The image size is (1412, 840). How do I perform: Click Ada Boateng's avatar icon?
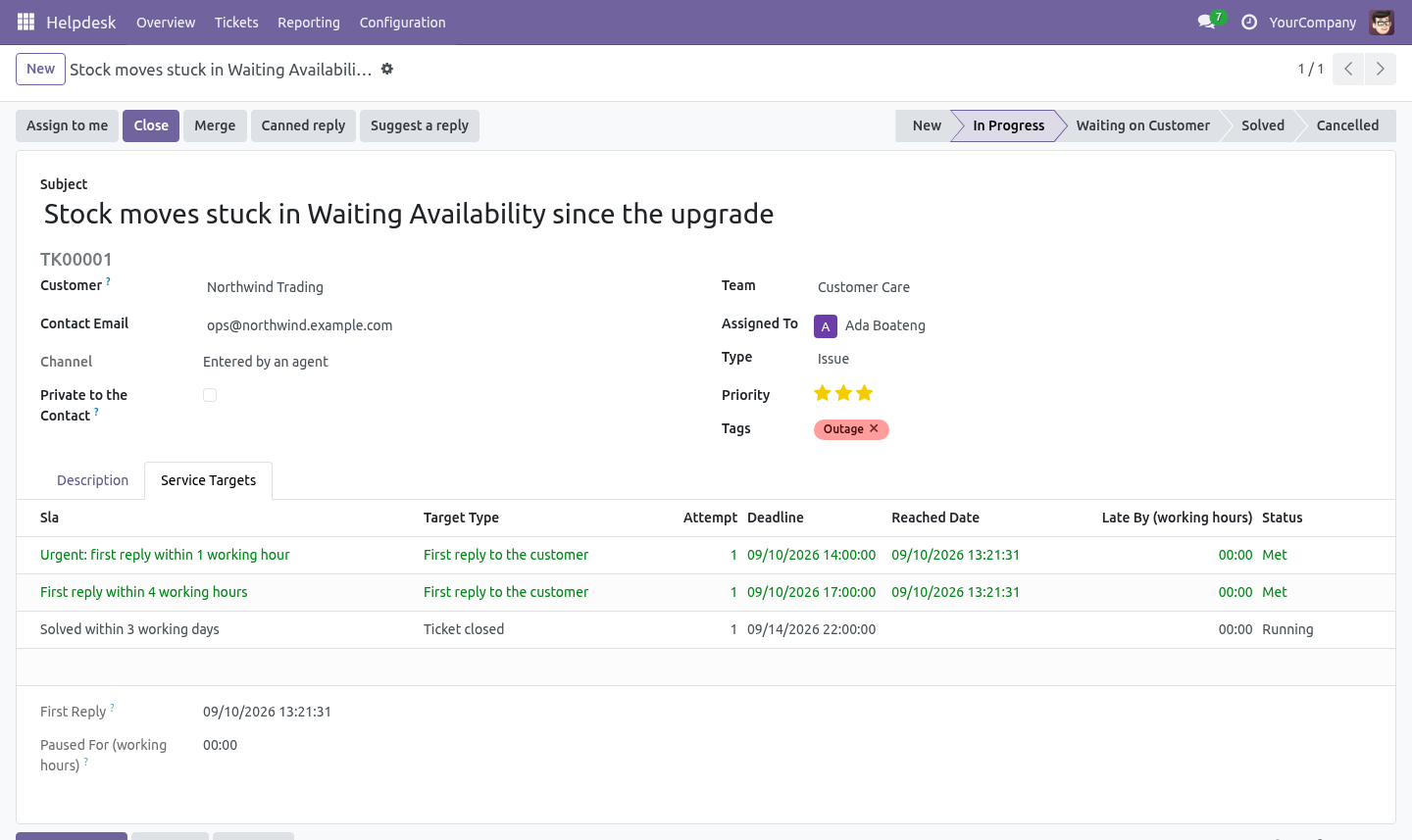(x=826, y=326)
